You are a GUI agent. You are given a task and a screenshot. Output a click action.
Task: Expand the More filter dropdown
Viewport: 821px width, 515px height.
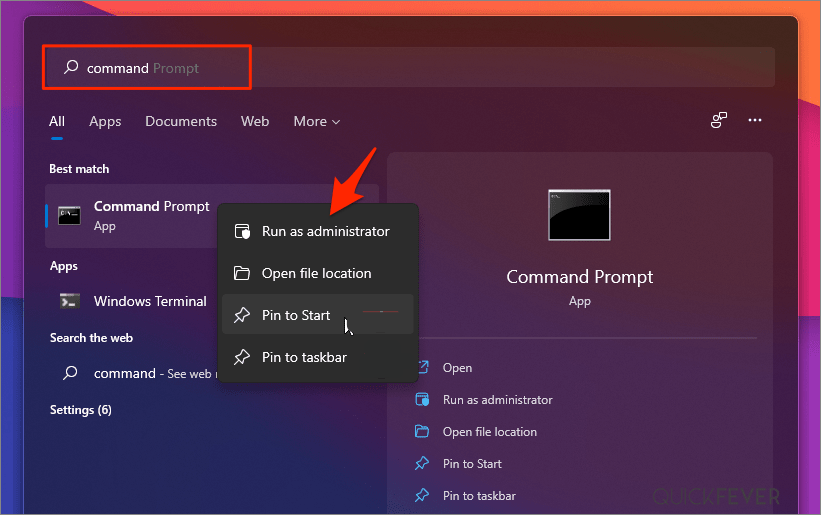(x=316, y=121)
